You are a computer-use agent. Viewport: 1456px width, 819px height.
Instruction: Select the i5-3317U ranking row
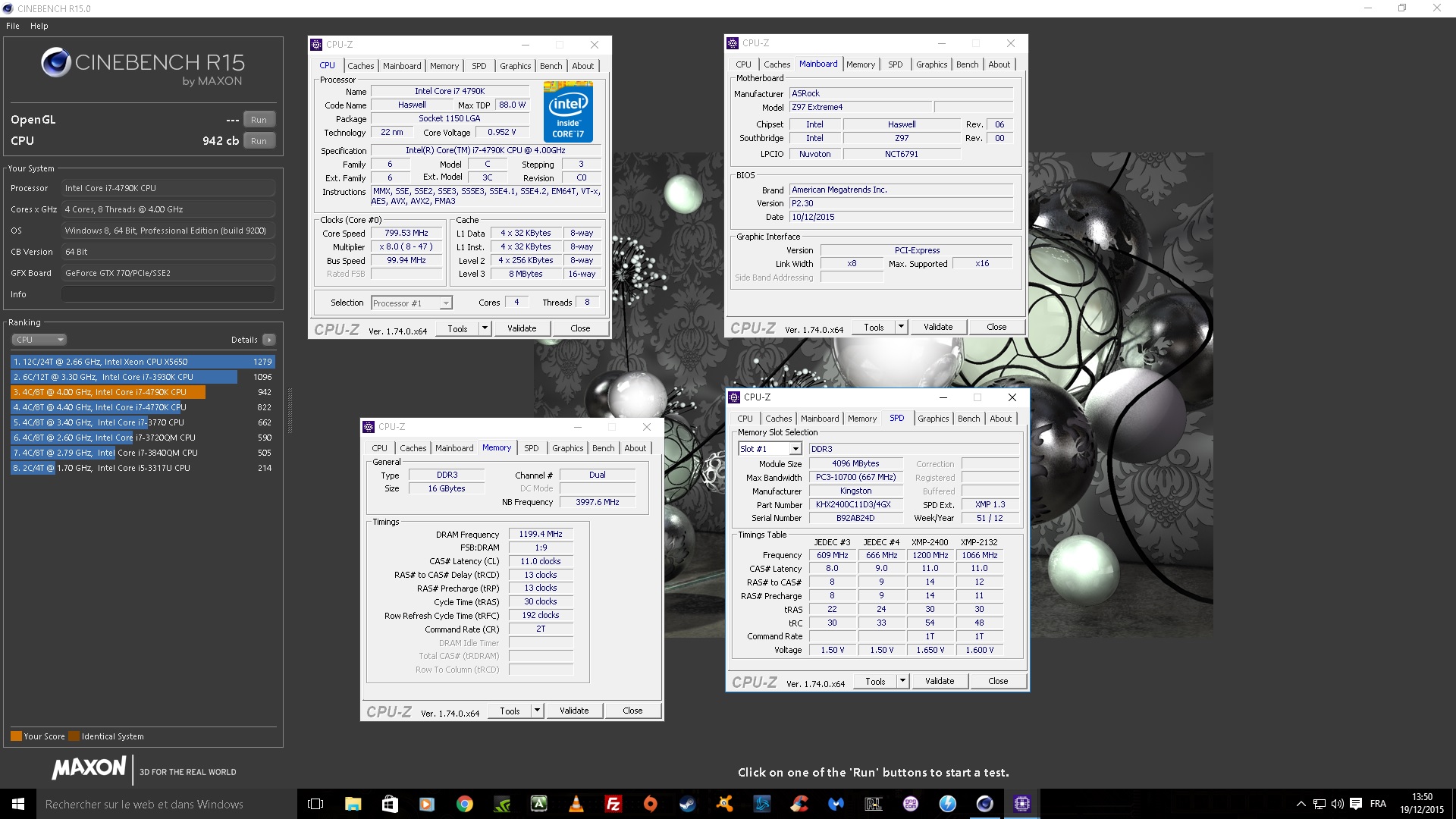tap(143, 468)
